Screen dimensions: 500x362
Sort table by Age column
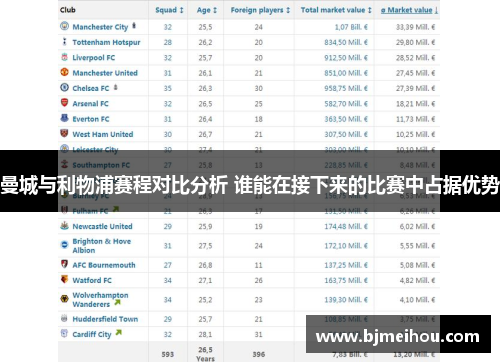click(207, 10)
